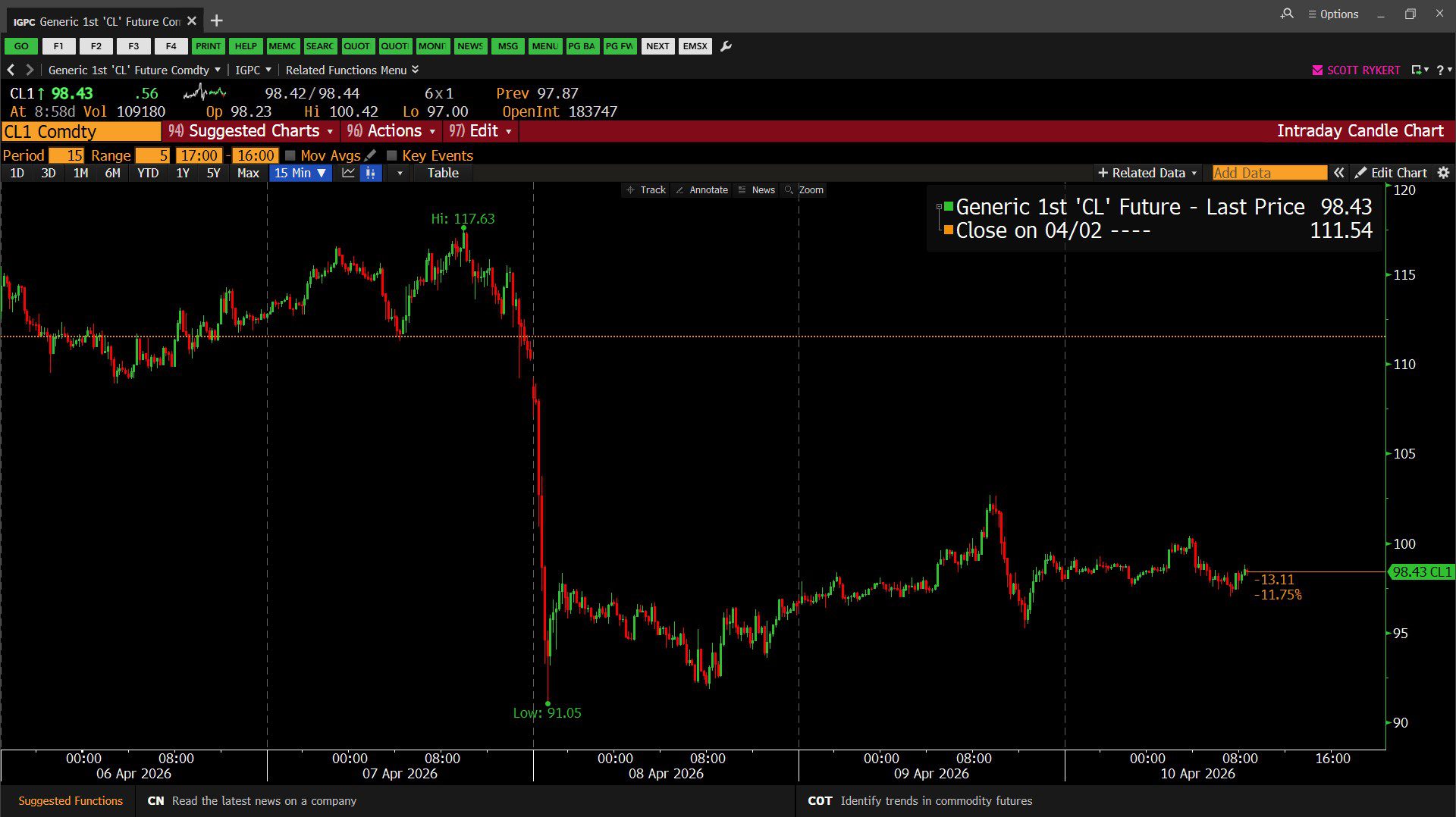Click the Add Data input field
Screen dimensions: 1456x817
coord(1269,173)
